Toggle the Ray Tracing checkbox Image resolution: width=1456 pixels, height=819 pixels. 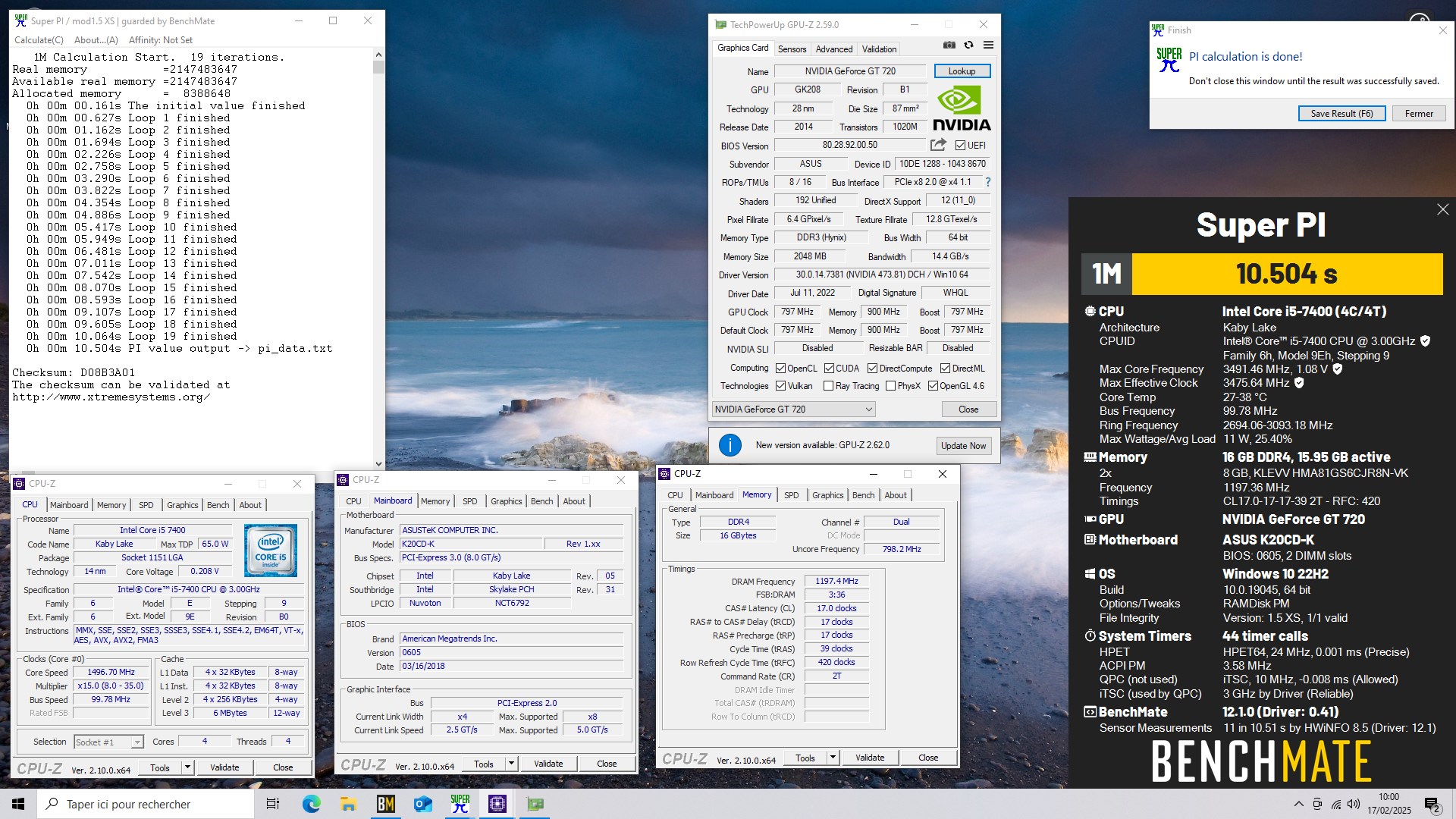[x=829, y=386]
